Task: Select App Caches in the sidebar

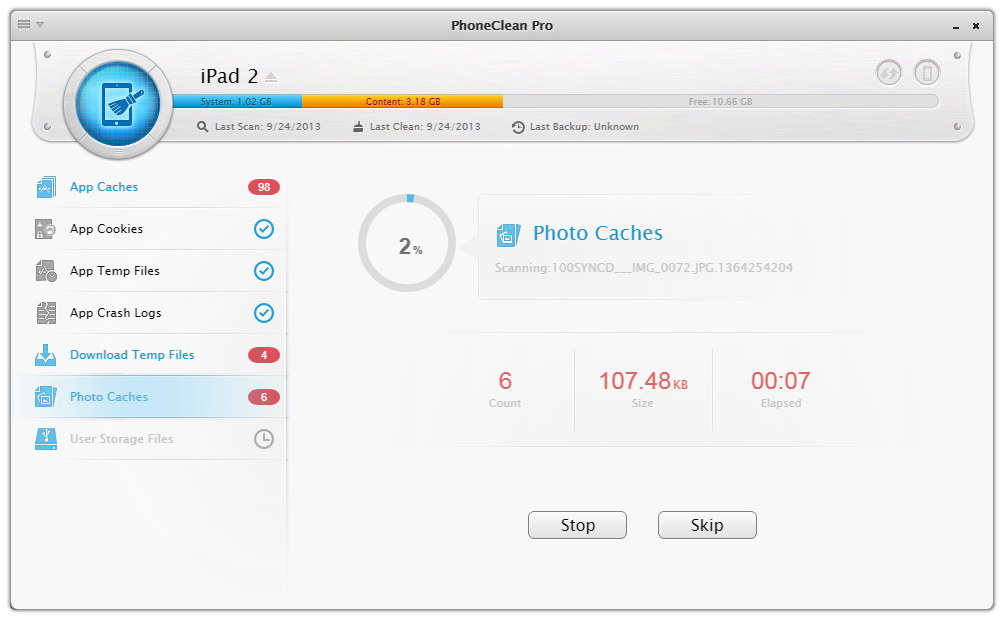Action: point(104,187)
